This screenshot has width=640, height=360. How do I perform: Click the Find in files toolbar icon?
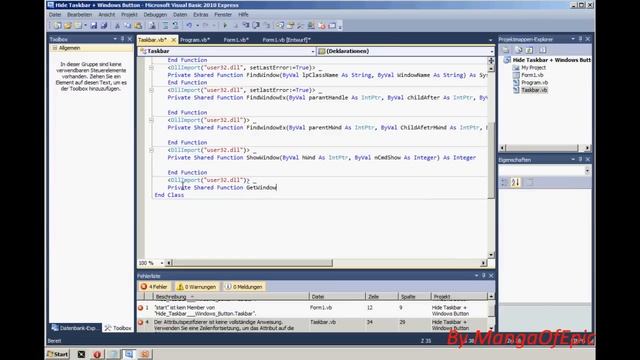(x=151, y=26)
